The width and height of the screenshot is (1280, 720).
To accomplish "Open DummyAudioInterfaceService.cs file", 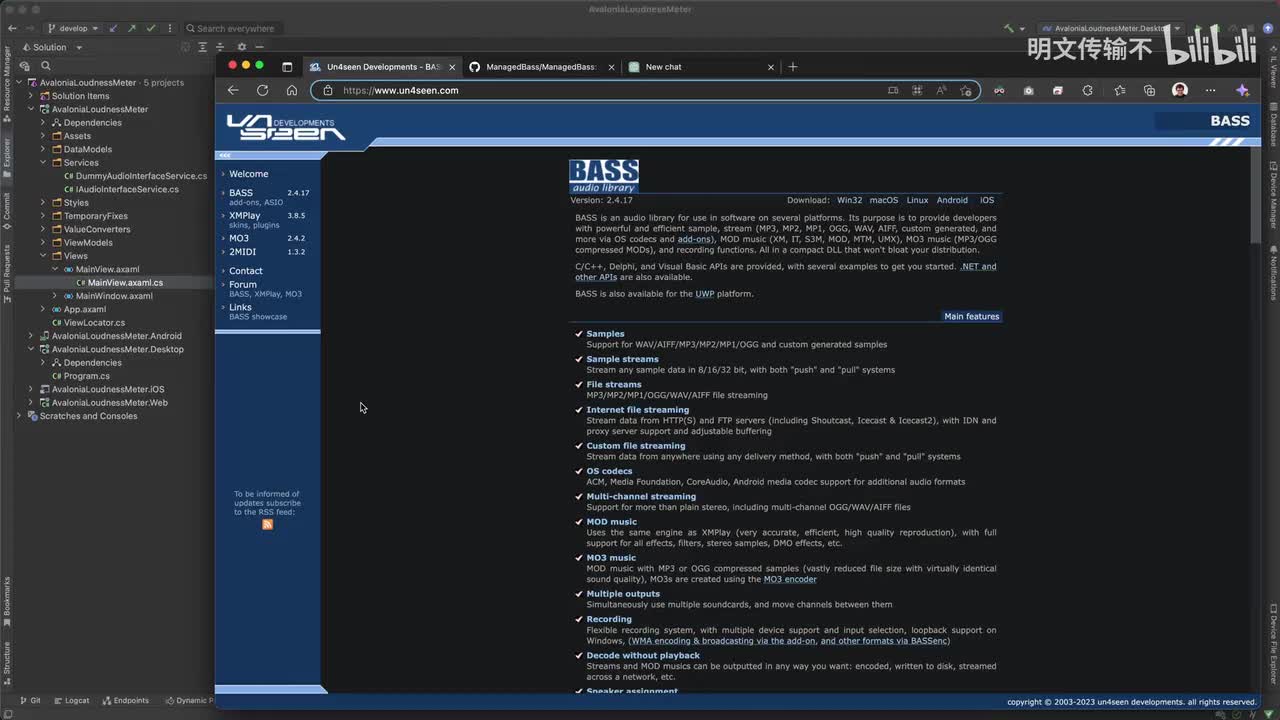I will [141, 176].
